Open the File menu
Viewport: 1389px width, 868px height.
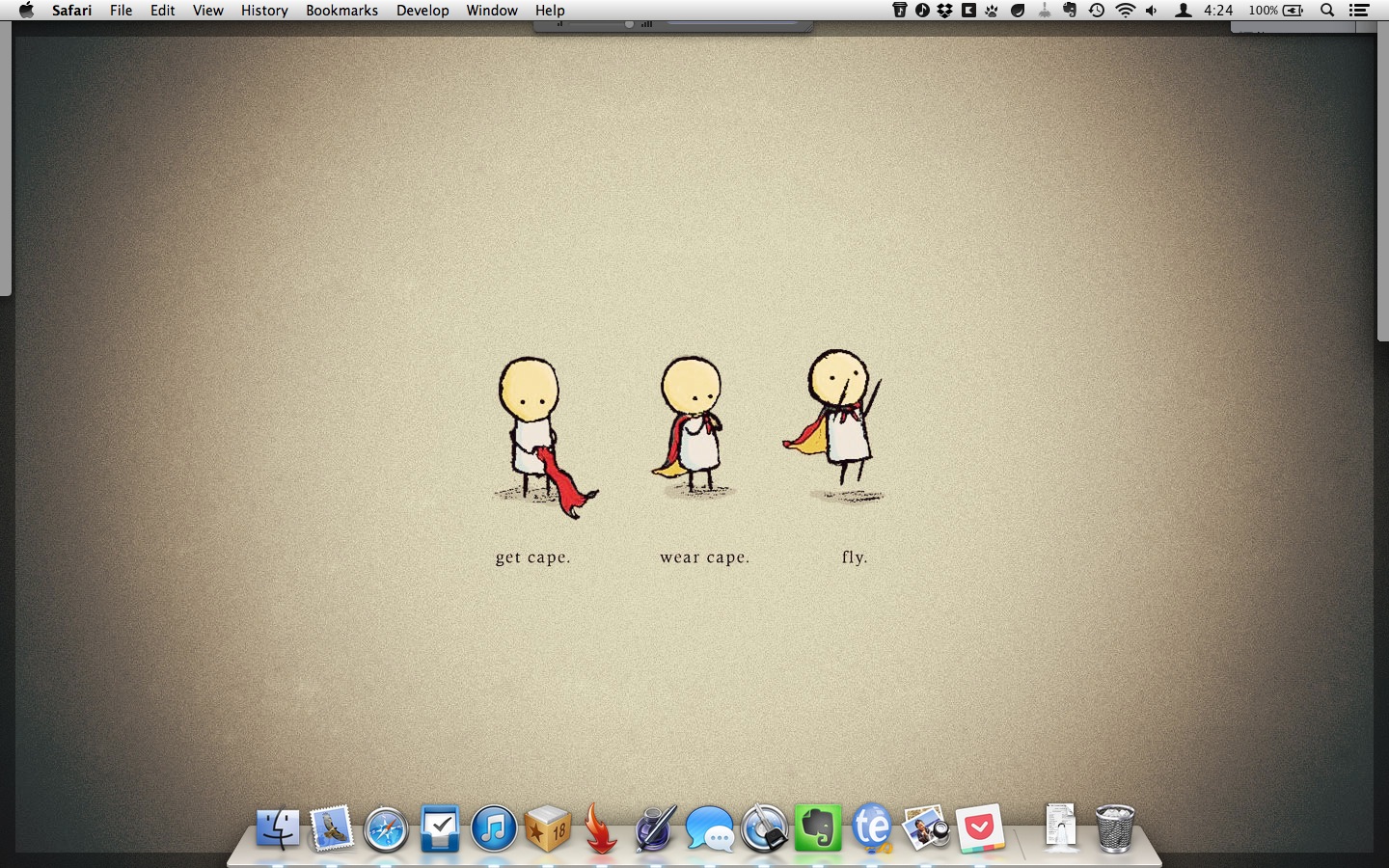pos(122,11)
